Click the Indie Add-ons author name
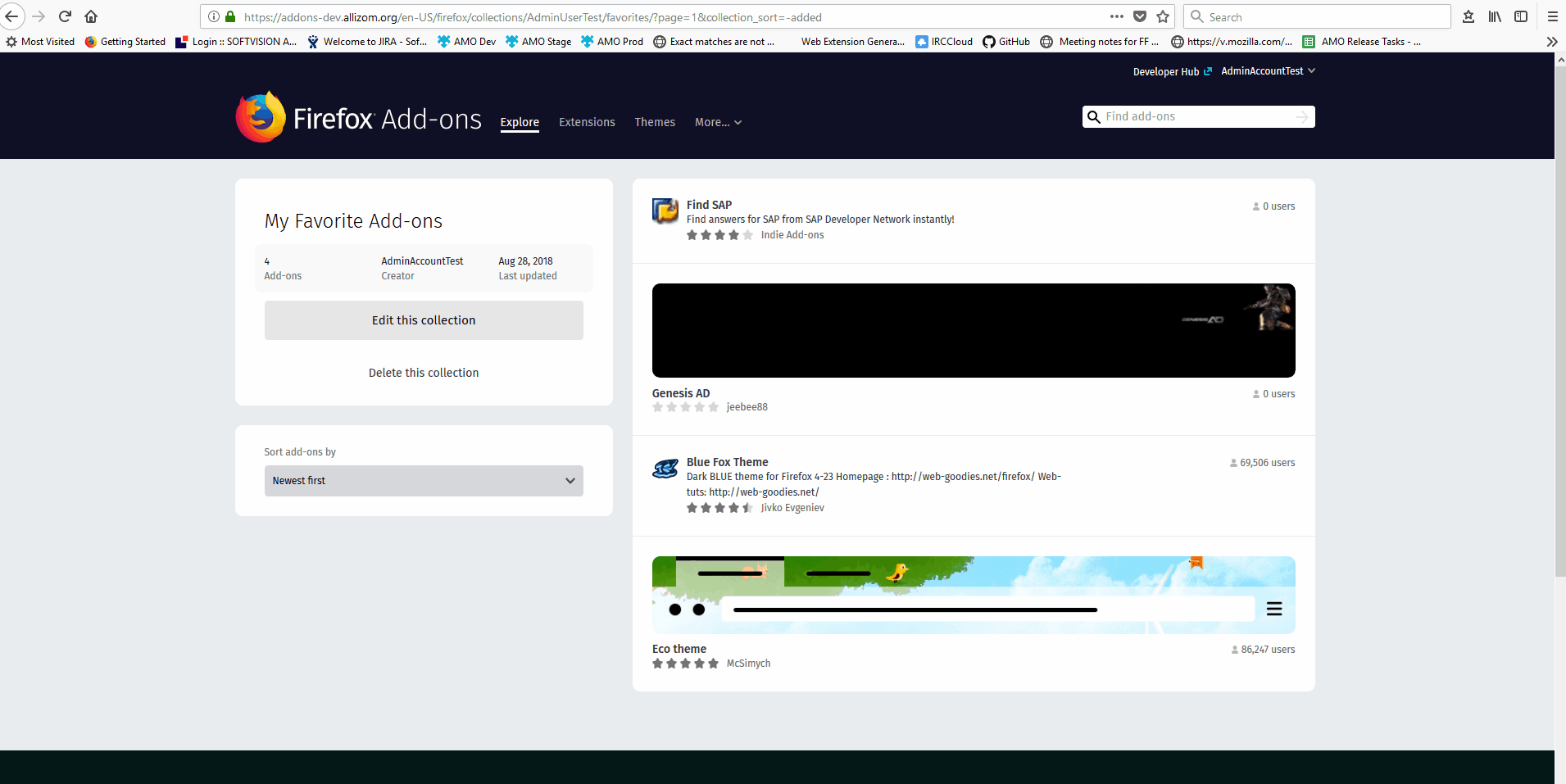 [x=792, y=235]
